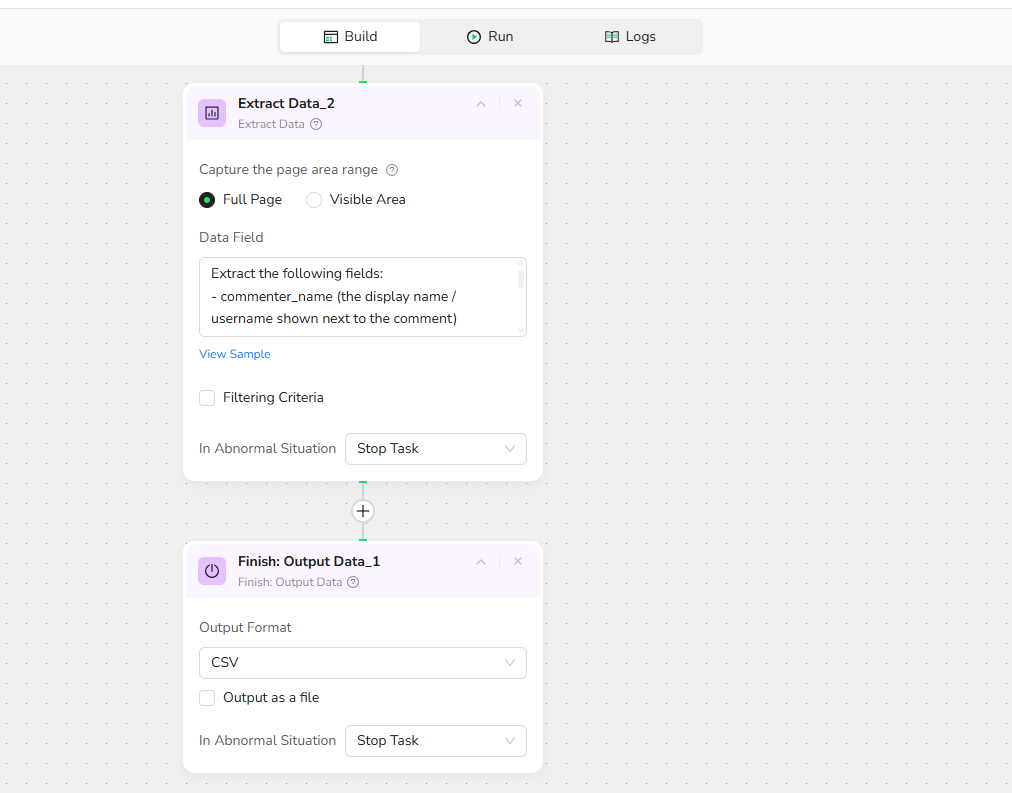The width and height of the screenshot is (1012, 793).
Task: Choose the Visible Area radio option
Action: pos(314,200)
